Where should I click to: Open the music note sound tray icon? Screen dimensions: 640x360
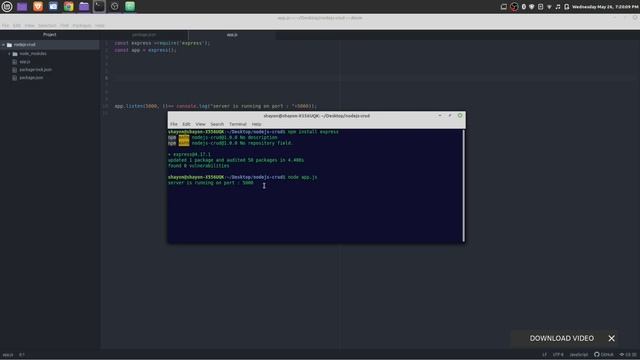(x=558, y=7)
